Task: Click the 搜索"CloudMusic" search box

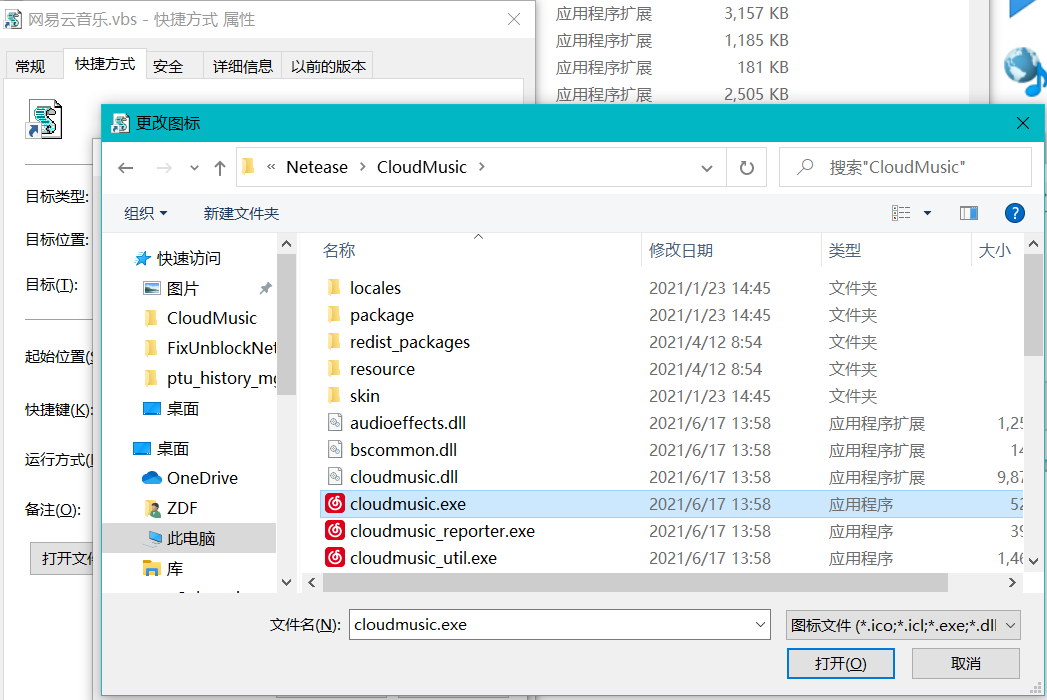Action: [x=905, y=167]
